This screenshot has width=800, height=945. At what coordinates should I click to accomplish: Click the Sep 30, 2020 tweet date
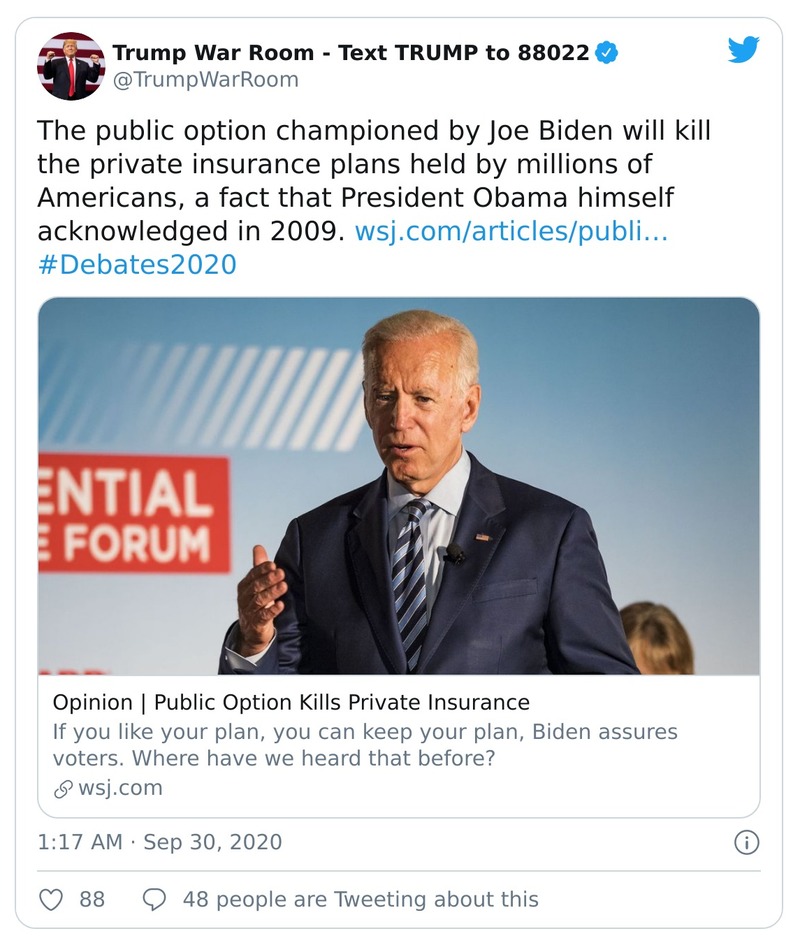click(x=212, y=842)
